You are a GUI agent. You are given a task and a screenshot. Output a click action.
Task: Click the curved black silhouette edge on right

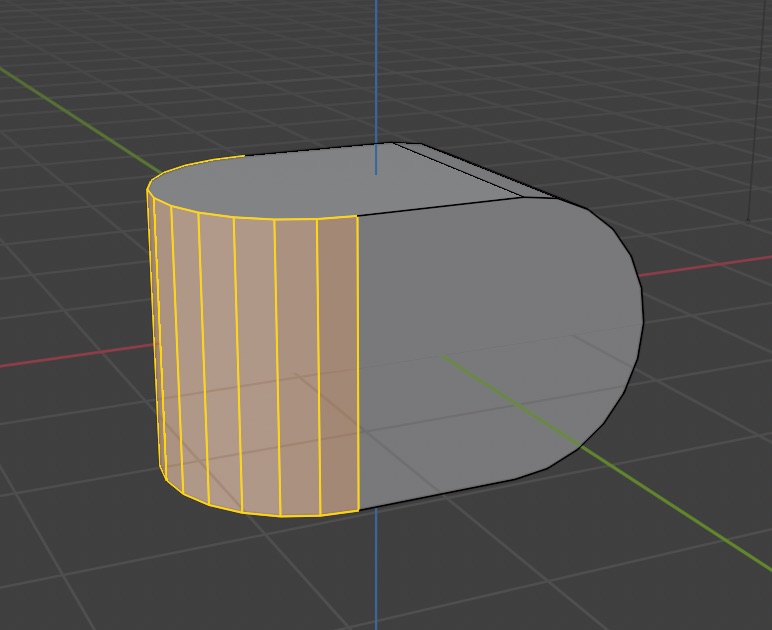point(640,320)
